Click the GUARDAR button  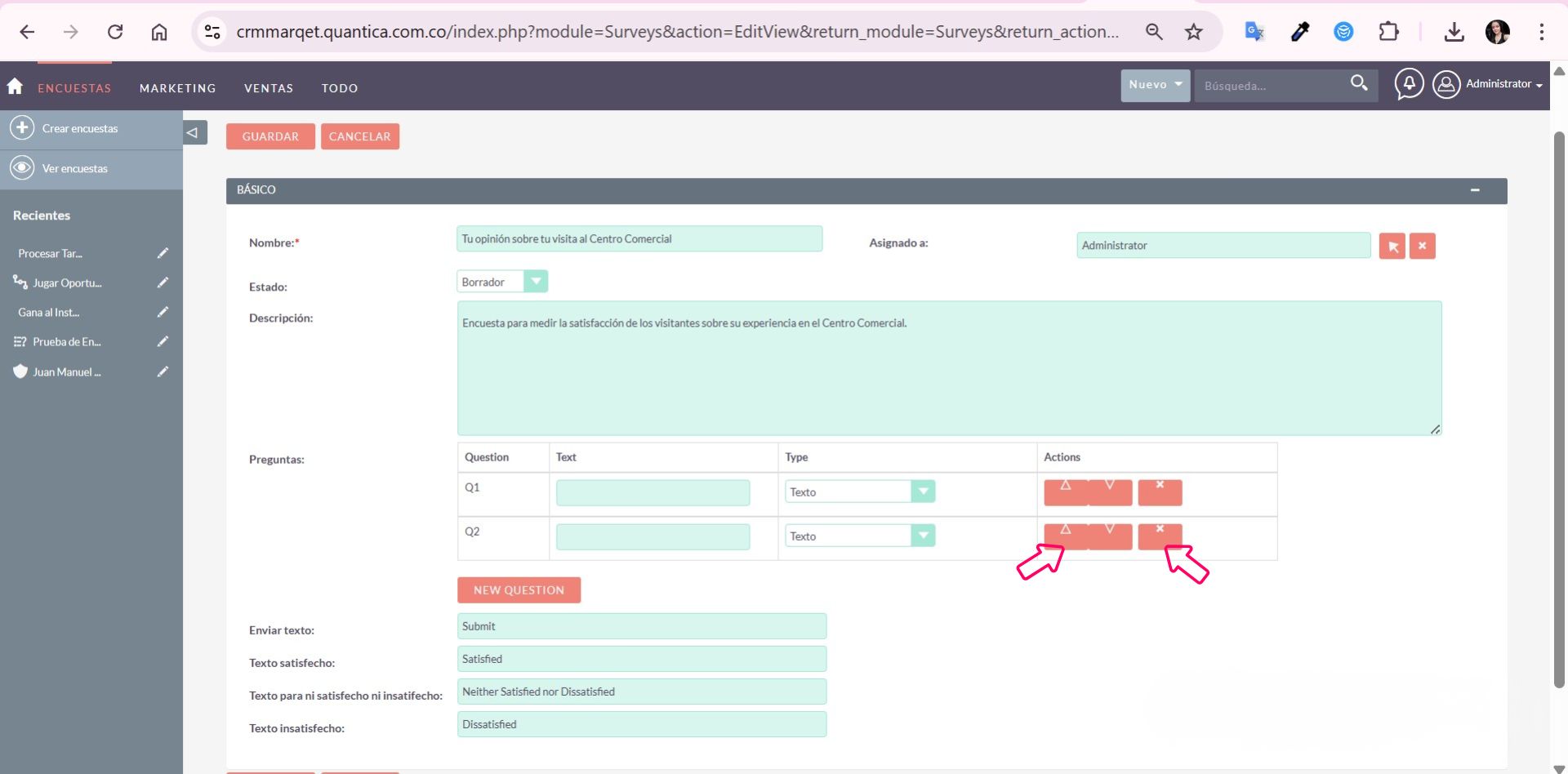(270, 136)
